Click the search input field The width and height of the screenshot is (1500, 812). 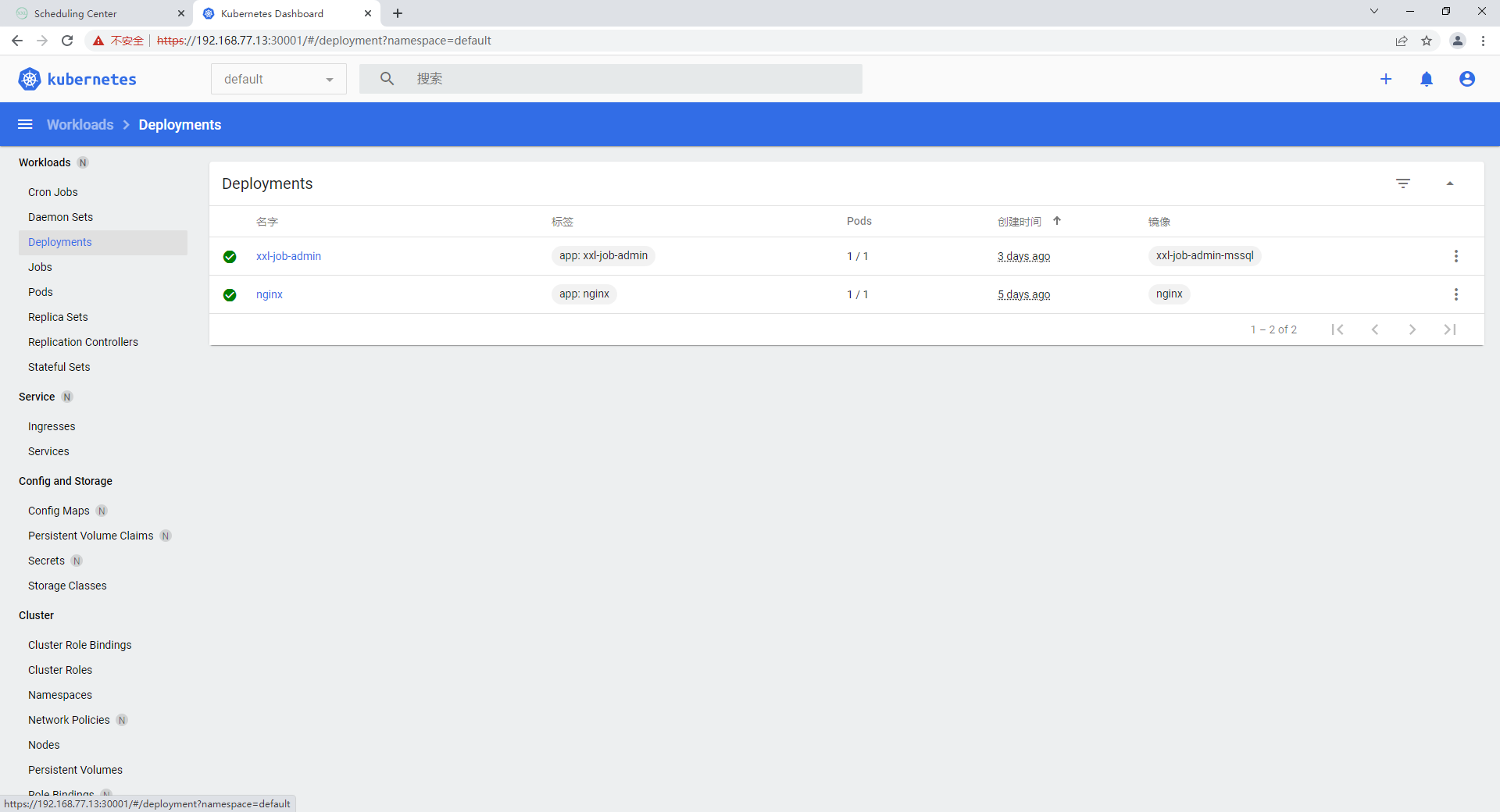pyautogui.click(x=611, y=79)
